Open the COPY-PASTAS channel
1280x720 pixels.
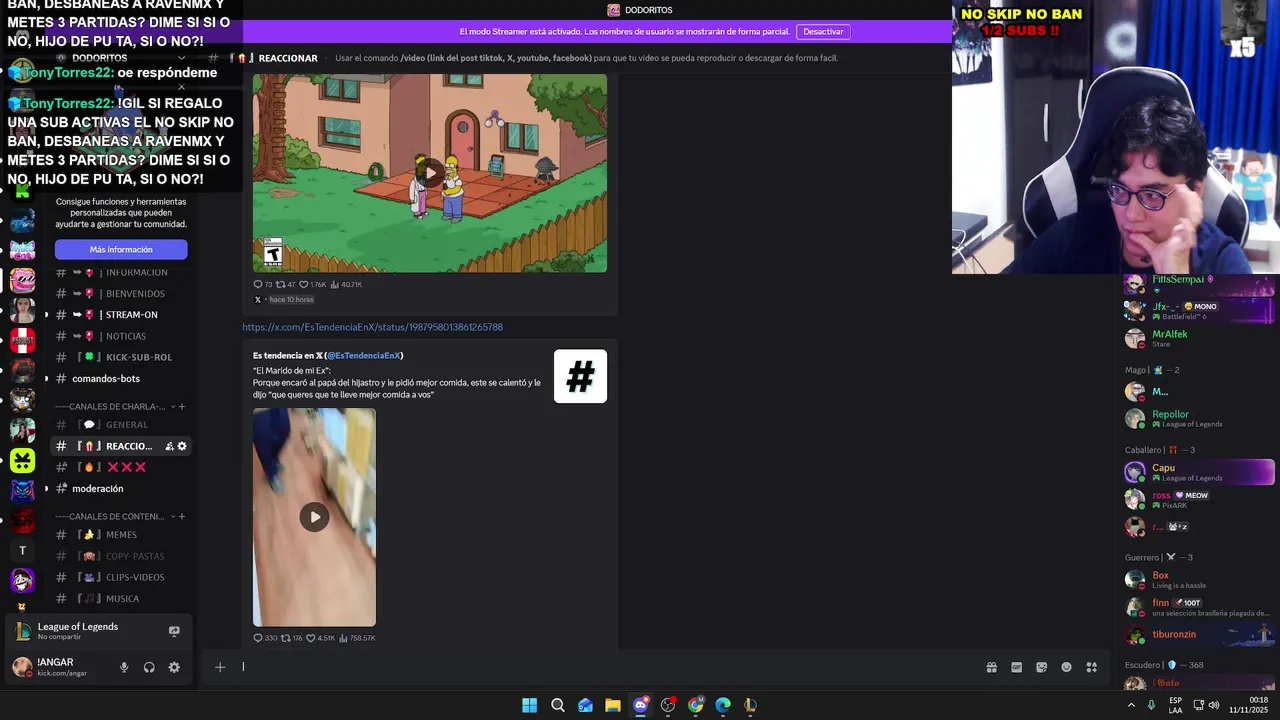coord(121,556)
